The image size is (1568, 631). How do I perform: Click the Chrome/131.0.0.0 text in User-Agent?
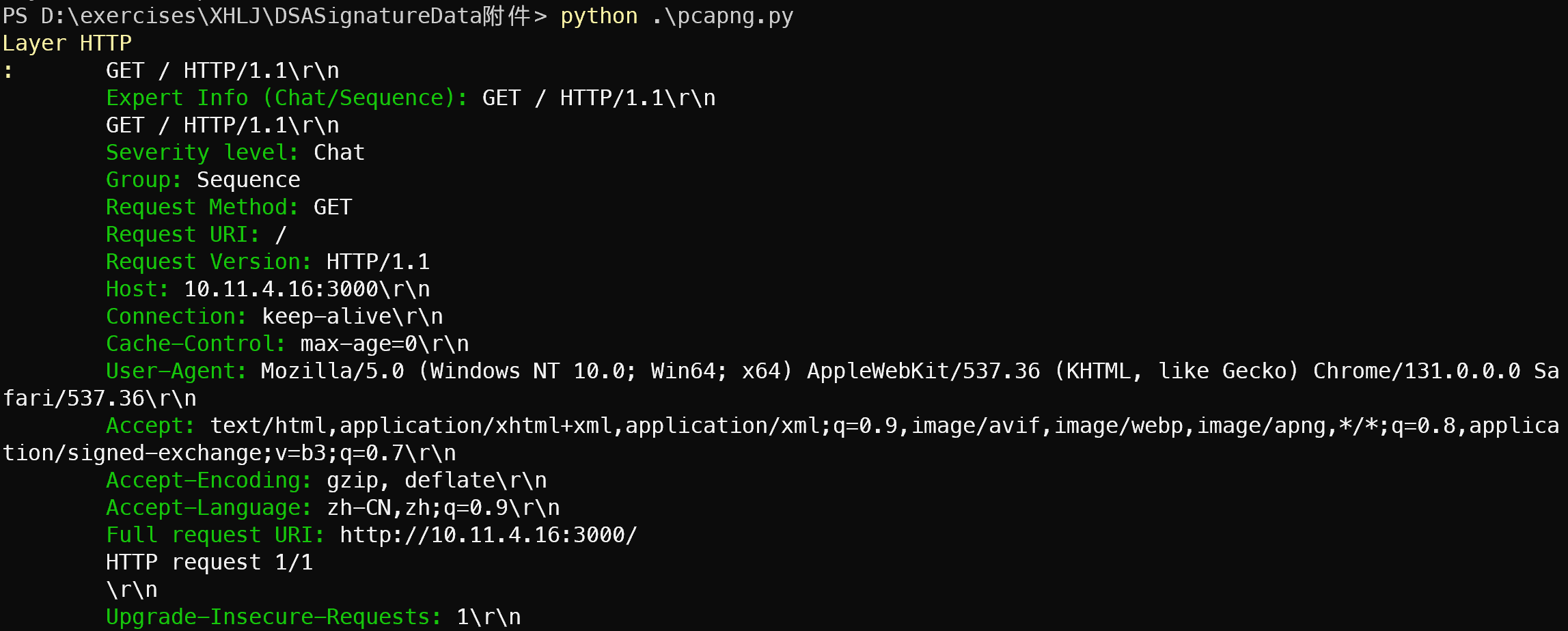1416,371
